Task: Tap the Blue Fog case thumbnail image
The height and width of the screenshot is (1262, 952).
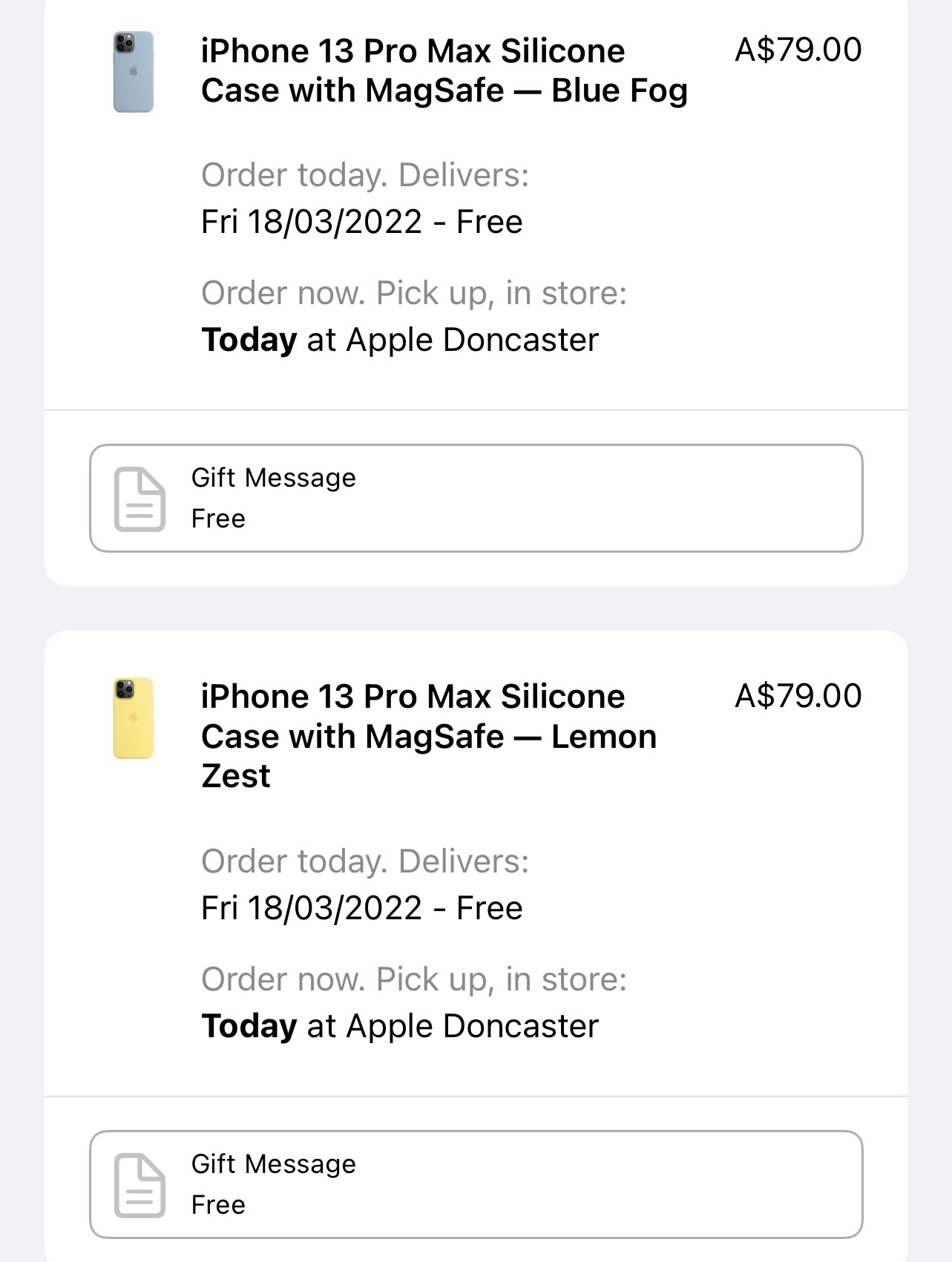Action: 134,72
